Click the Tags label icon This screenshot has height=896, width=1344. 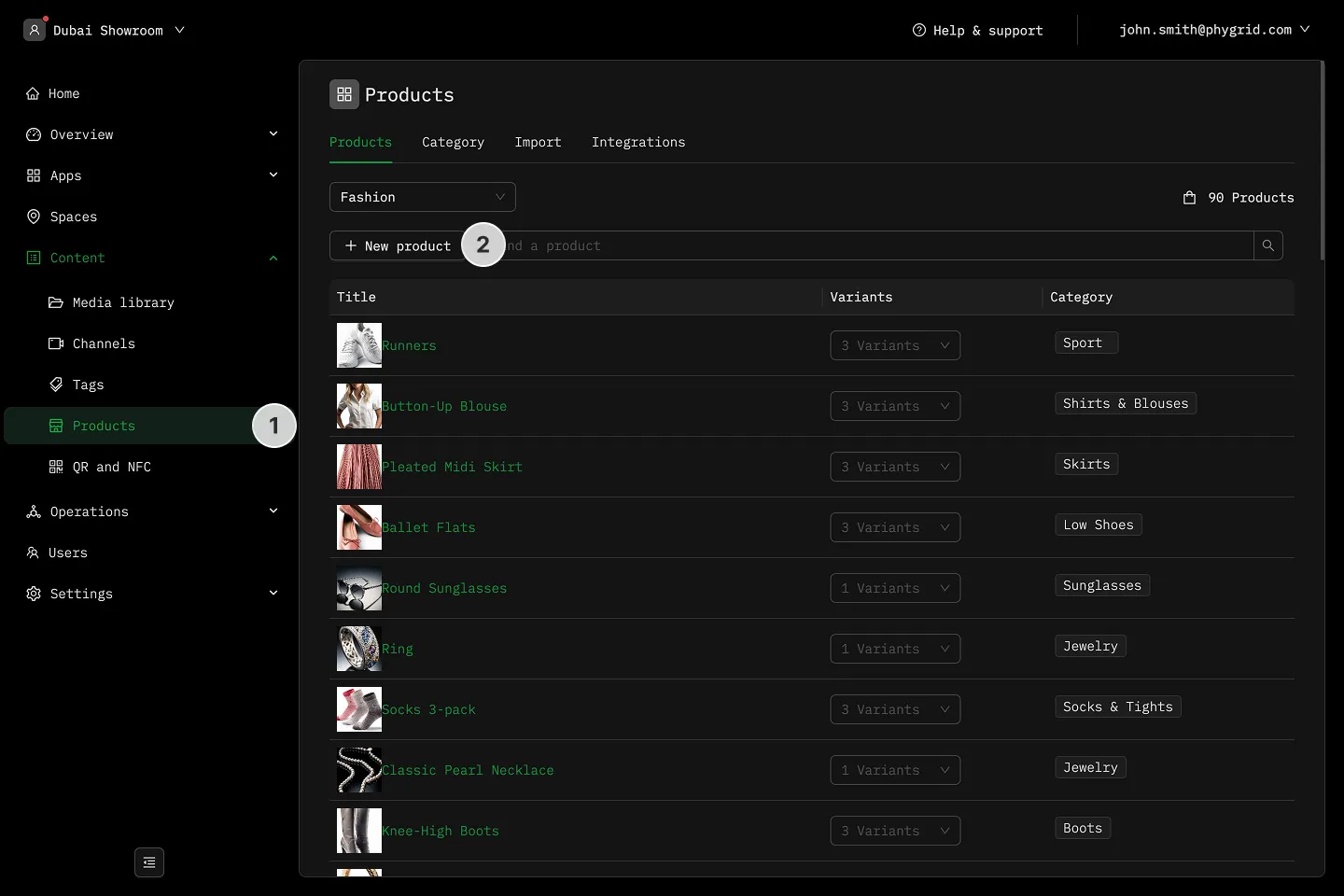(x=56, y=385)
